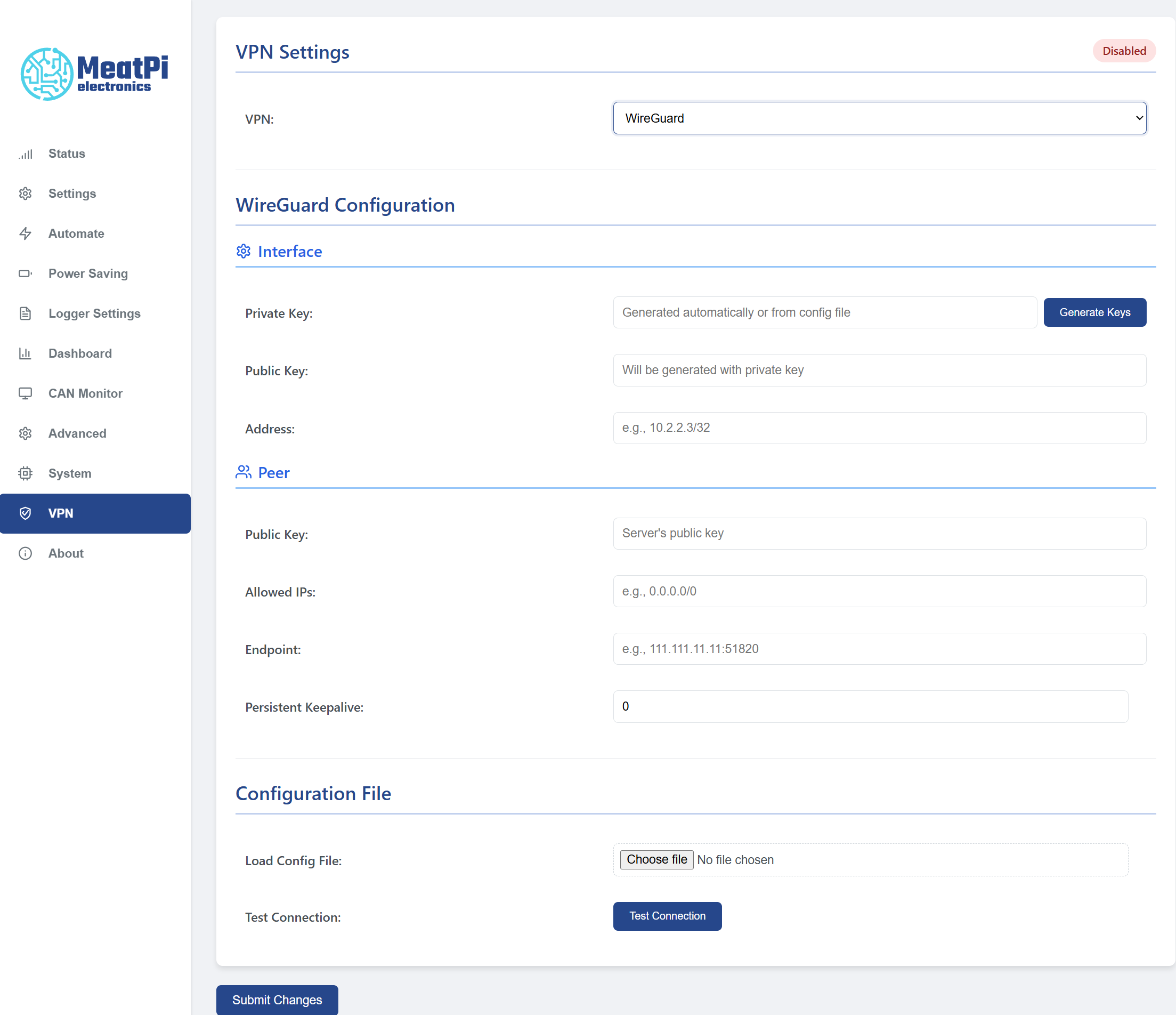Open the VPN type dropdown
The height and width of the screenshot is (1015, 1176).
pos(879,118)
